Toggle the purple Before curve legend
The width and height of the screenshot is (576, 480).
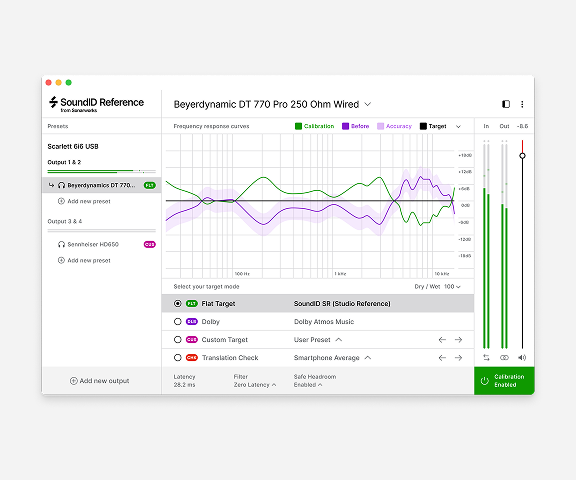point(356,126)
